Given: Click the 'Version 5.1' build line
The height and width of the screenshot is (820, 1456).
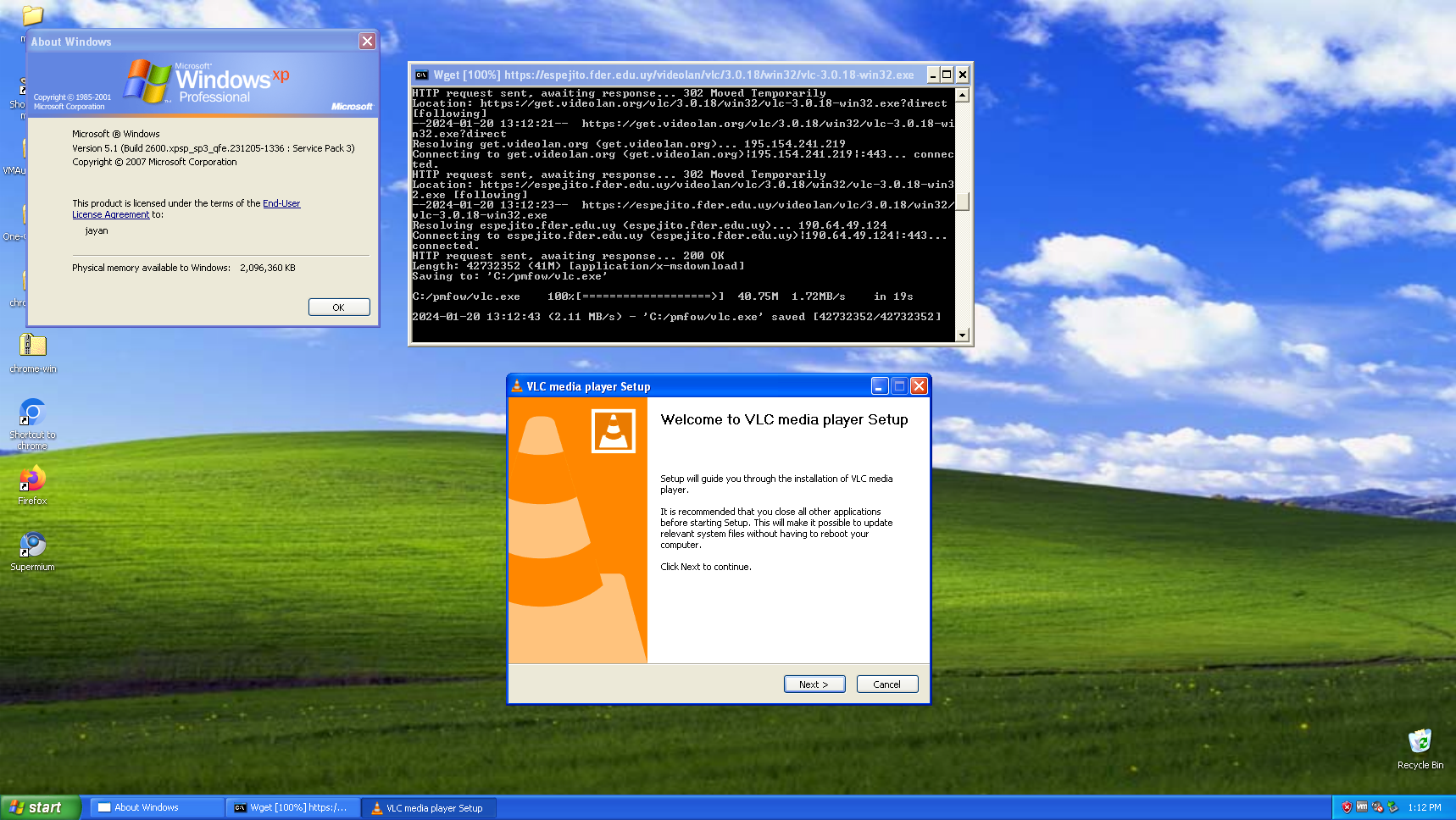Looking at the screenshot, I should (214, 148).
